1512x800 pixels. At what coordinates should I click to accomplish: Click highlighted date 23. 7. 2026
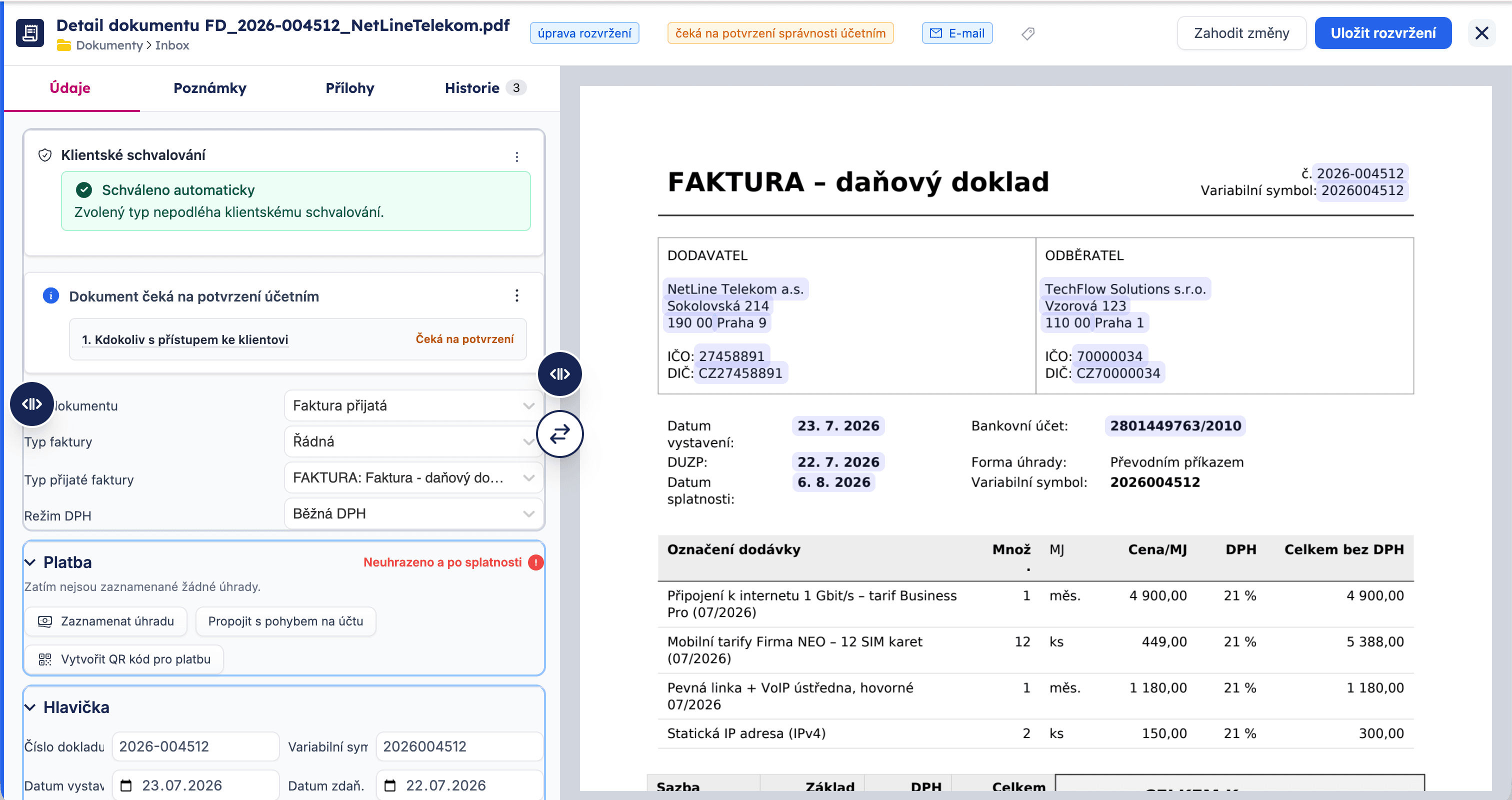(x=838, y=426)
